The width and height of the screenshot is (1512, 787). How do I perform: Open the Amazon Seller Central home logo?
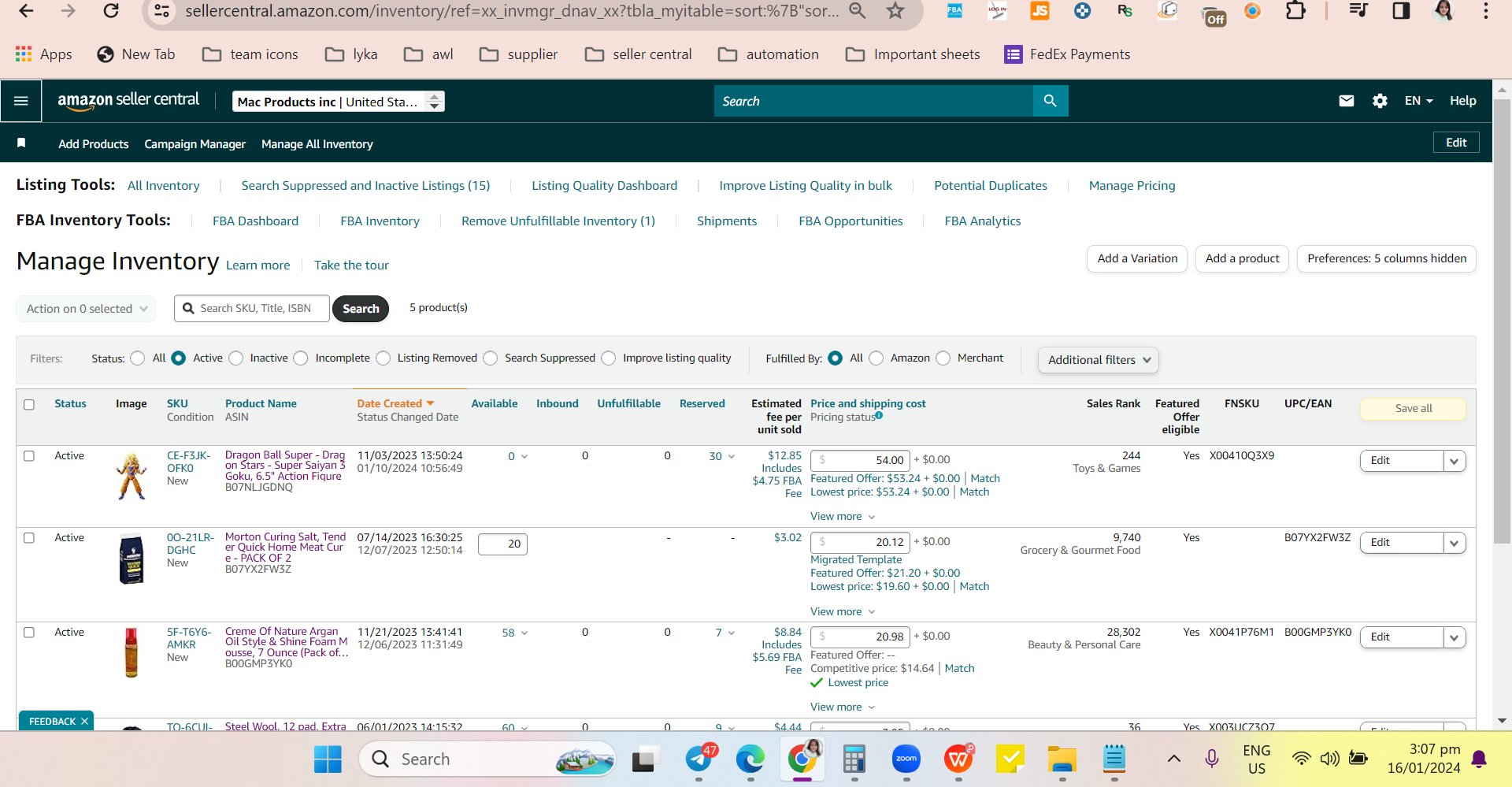coord(128,101)
